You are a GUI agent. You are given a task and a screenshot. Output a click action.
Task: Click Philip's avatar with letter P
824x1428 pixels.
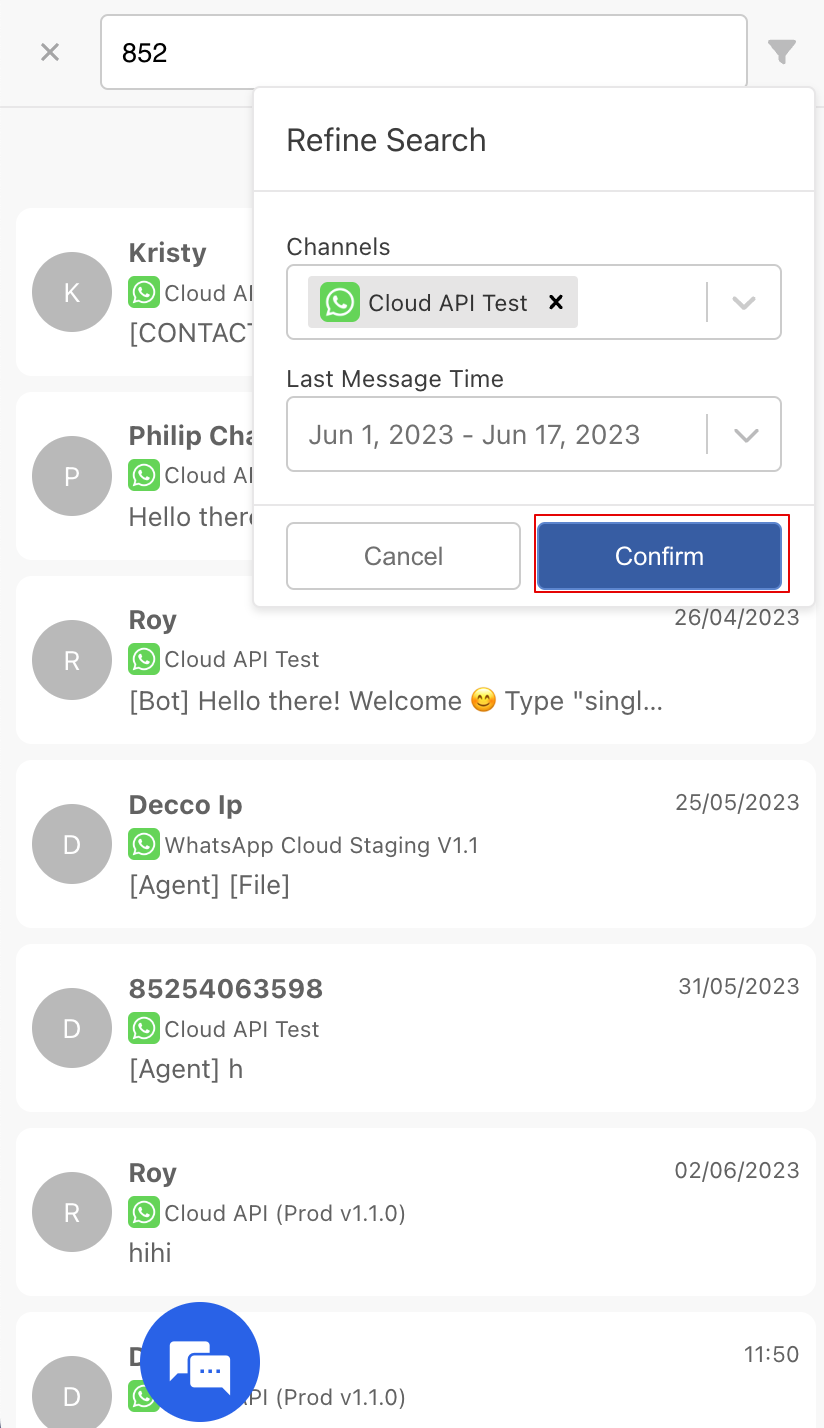pos(72,476)
